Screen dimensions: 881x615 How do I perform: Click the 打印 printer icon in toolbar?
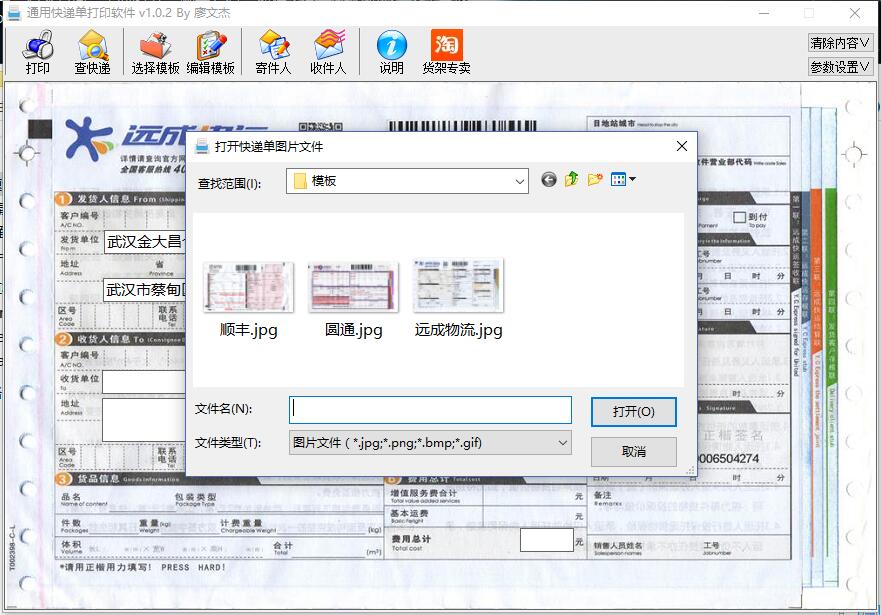[x=38, y=52]
